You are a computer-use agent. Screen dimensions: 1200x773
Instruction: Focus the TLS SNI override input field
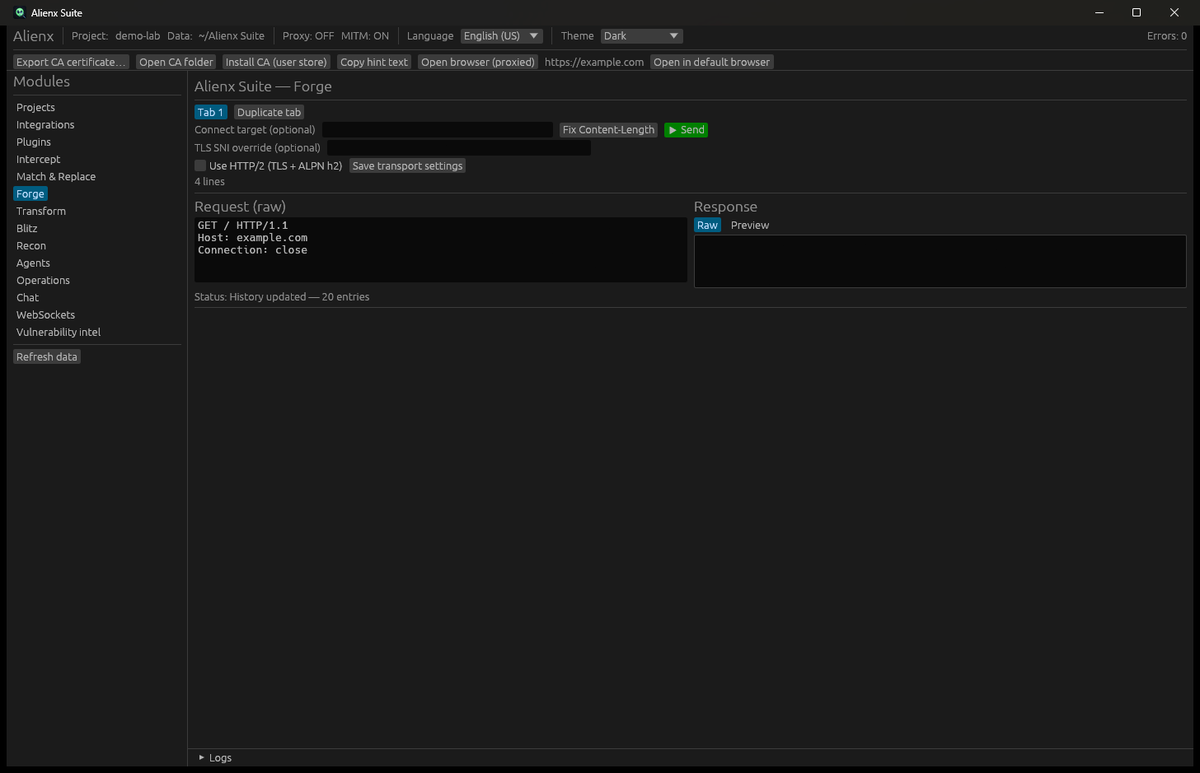tap(459, 148)
